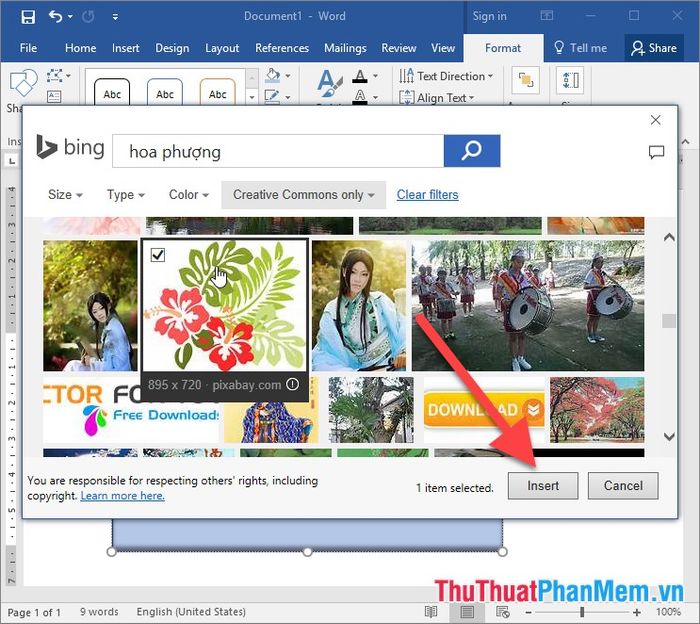Select the drum marching band thumbnail
Viewport: 700px width, 624px height.
(528, 306)
